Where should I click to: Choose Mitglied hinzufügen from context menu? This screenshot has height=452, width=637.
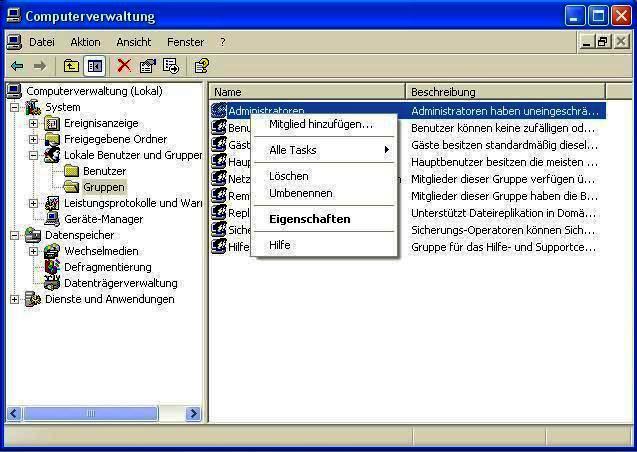(324, 124)
